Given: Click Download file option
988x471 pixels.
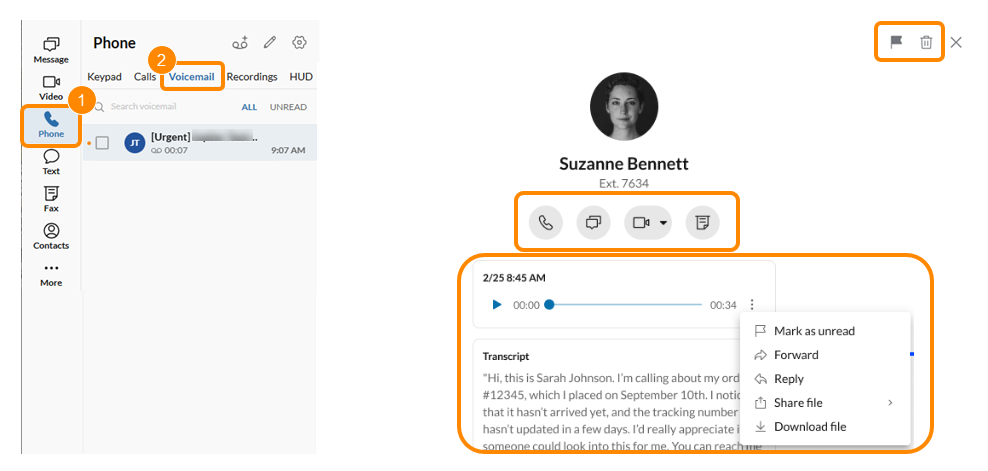Looking at the screenshot, I should [x=809, y=427].
